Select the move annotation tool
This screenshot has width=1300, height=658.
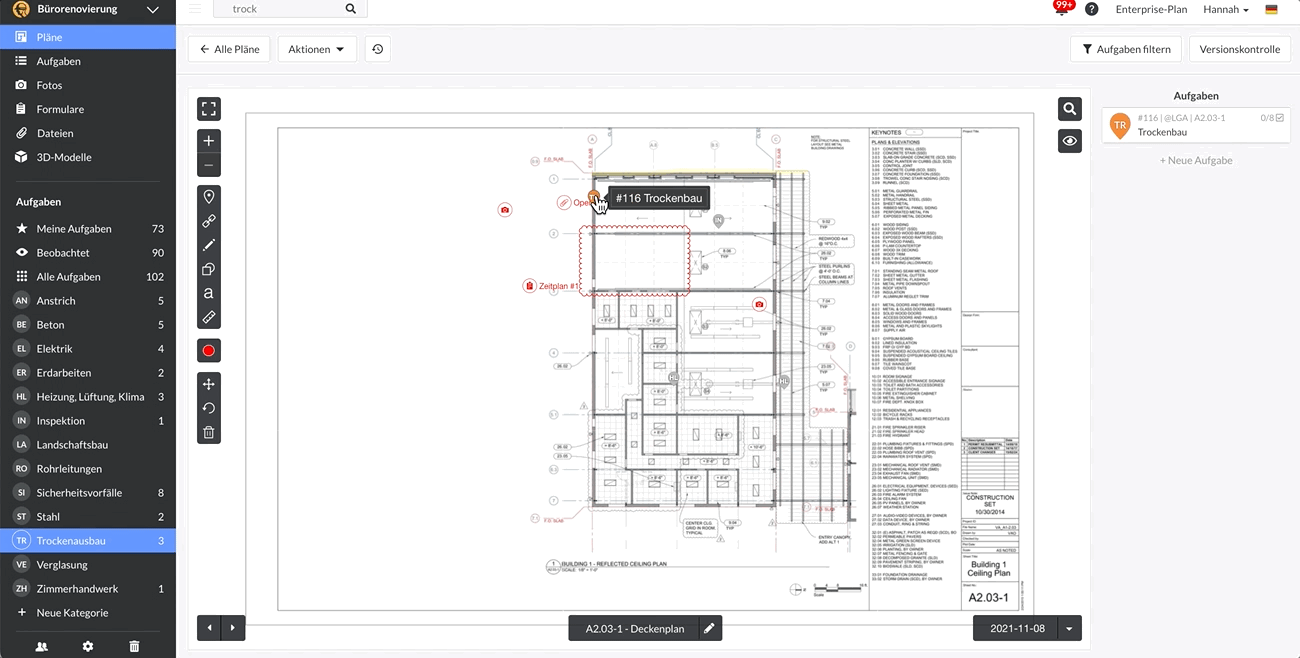coord(208,384)
